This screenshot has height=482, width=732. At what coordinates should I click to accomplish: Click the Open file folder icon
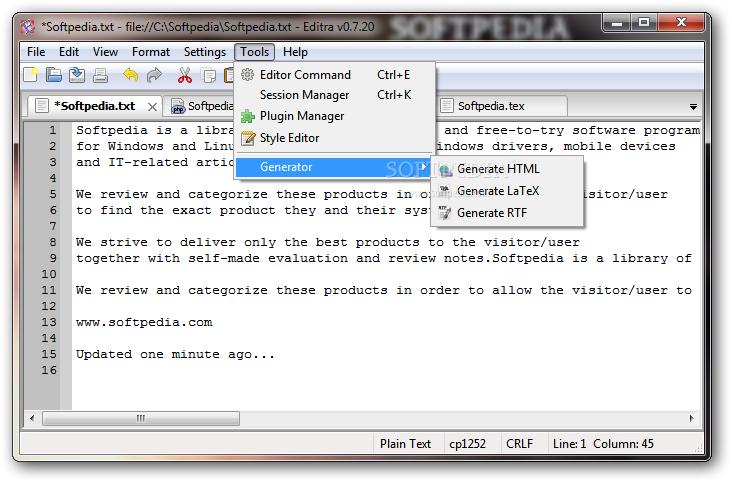pyautogui.click(x=54, y=75)
